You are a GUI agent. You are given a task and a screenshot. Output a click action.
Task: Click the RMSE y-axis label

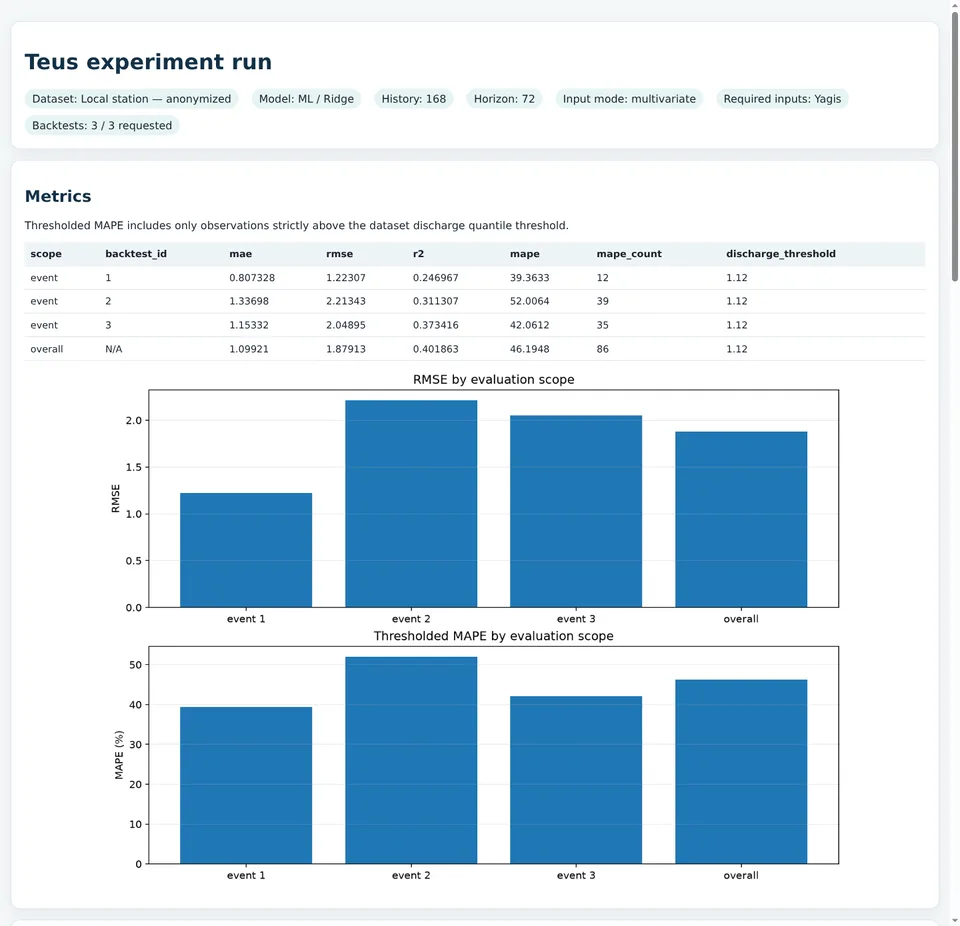(x=115, y=499)
